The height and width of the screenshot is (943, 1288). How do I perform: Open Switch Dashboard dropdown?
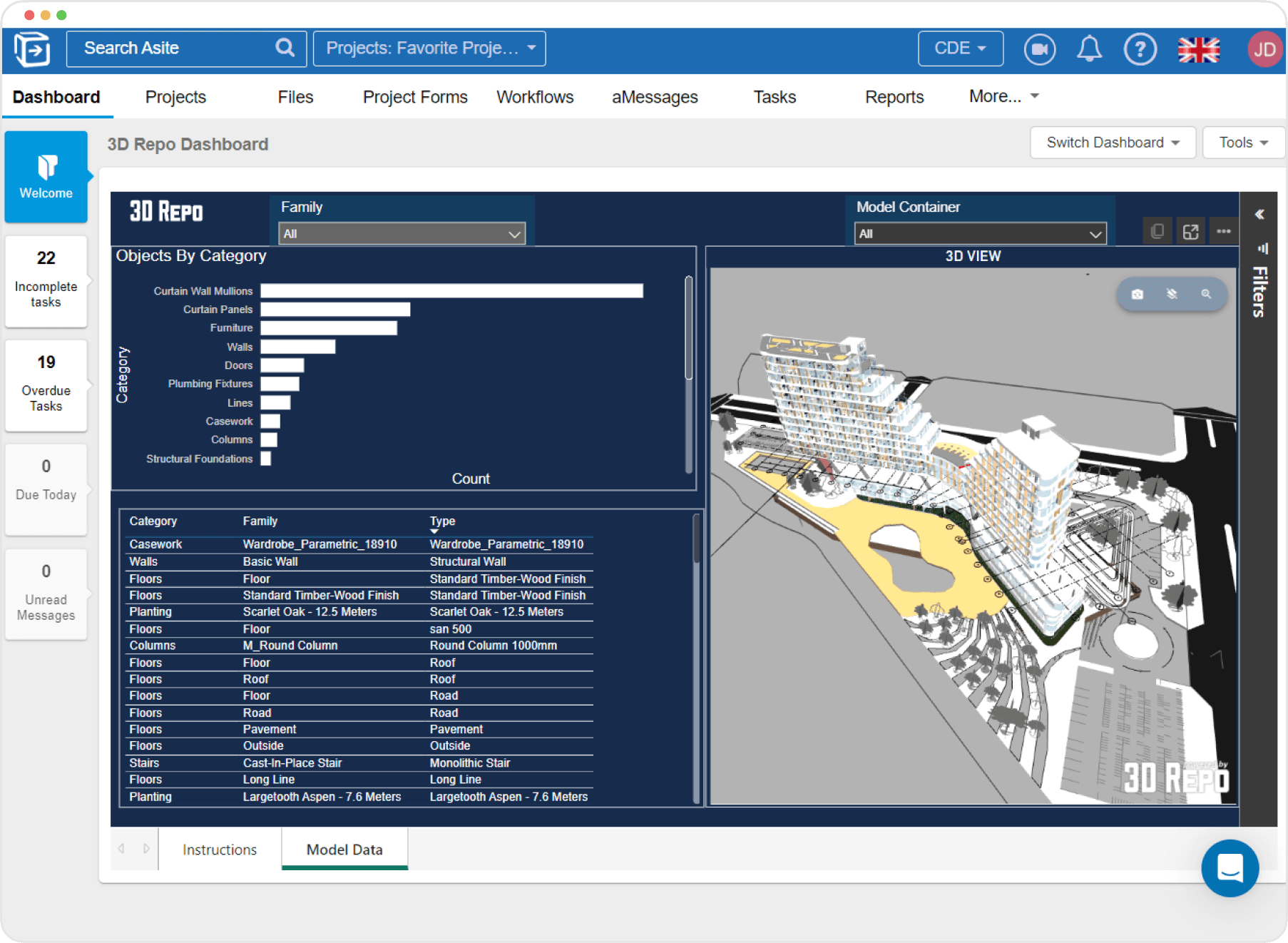(x=1113, y=143)
